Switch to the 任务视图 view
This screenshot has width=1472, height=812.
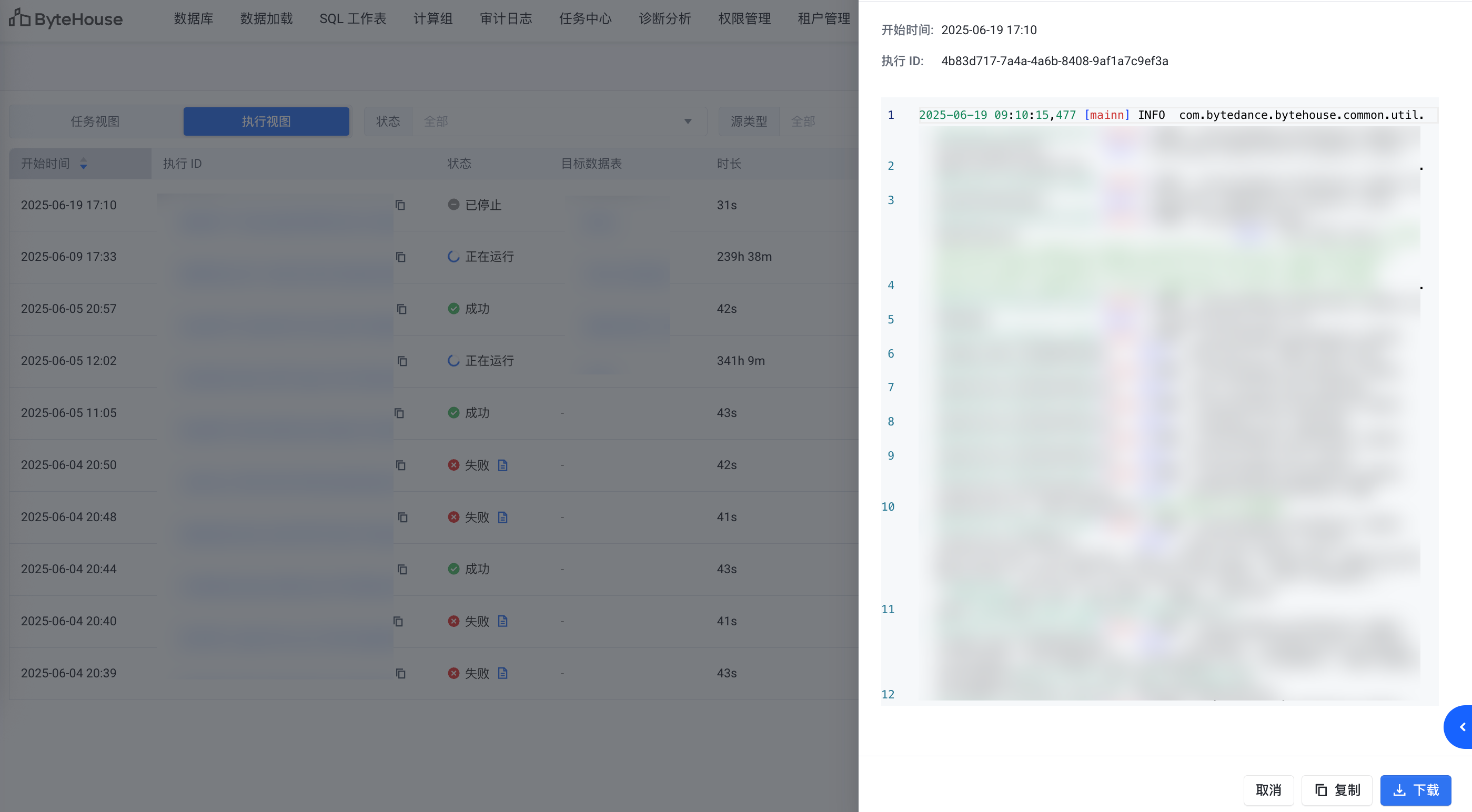click(95, 121)
